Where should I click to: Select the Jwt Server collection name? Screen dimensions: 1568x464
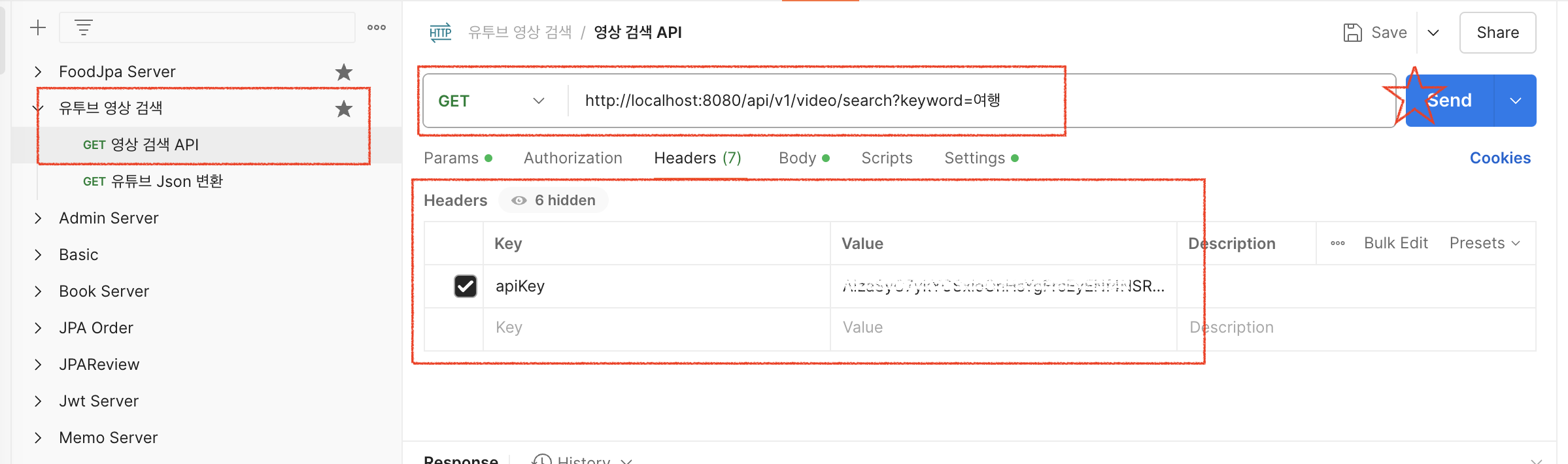(99, 401)
